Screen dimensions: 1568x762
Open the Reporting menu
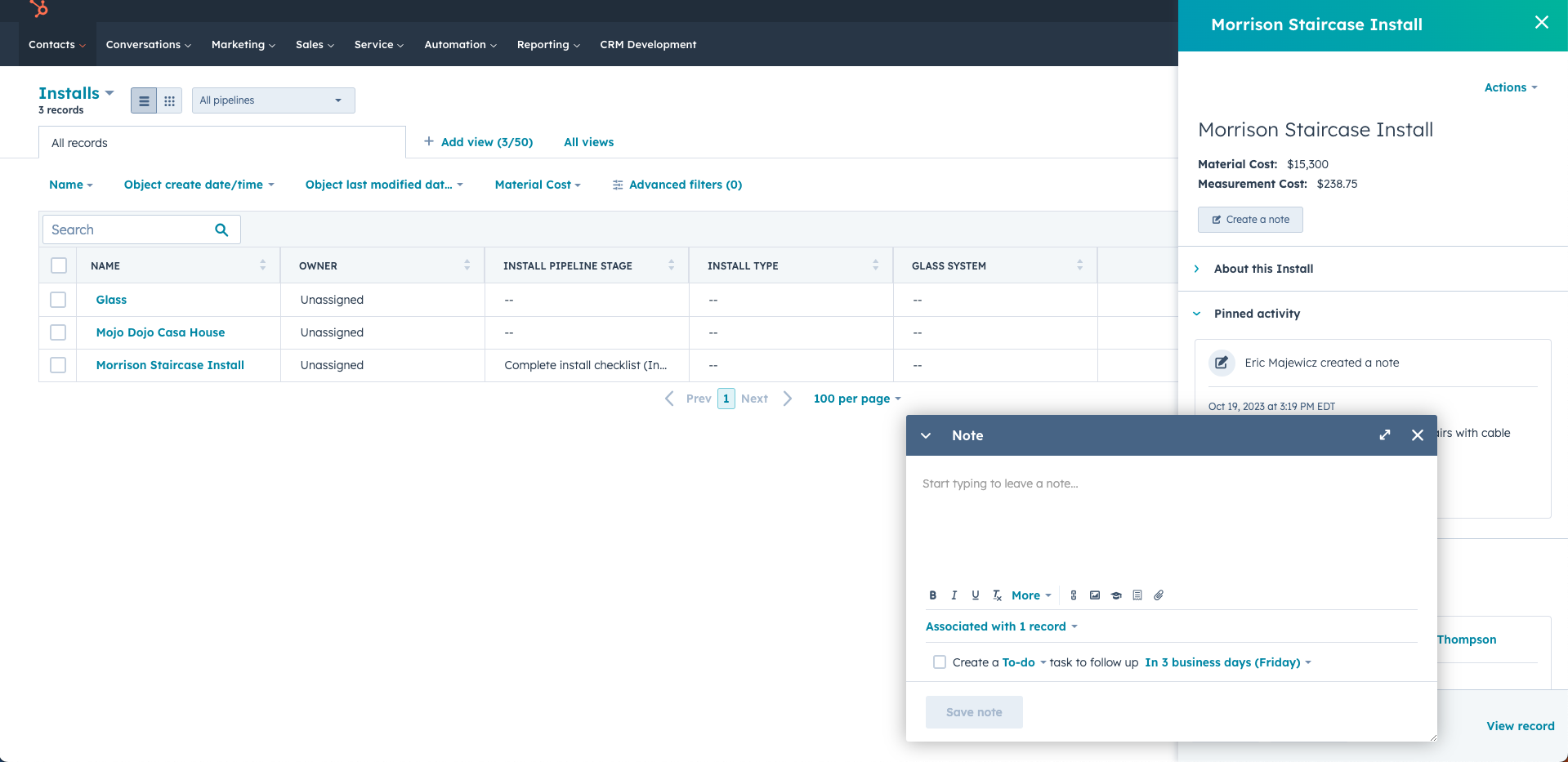coord(547,44)
